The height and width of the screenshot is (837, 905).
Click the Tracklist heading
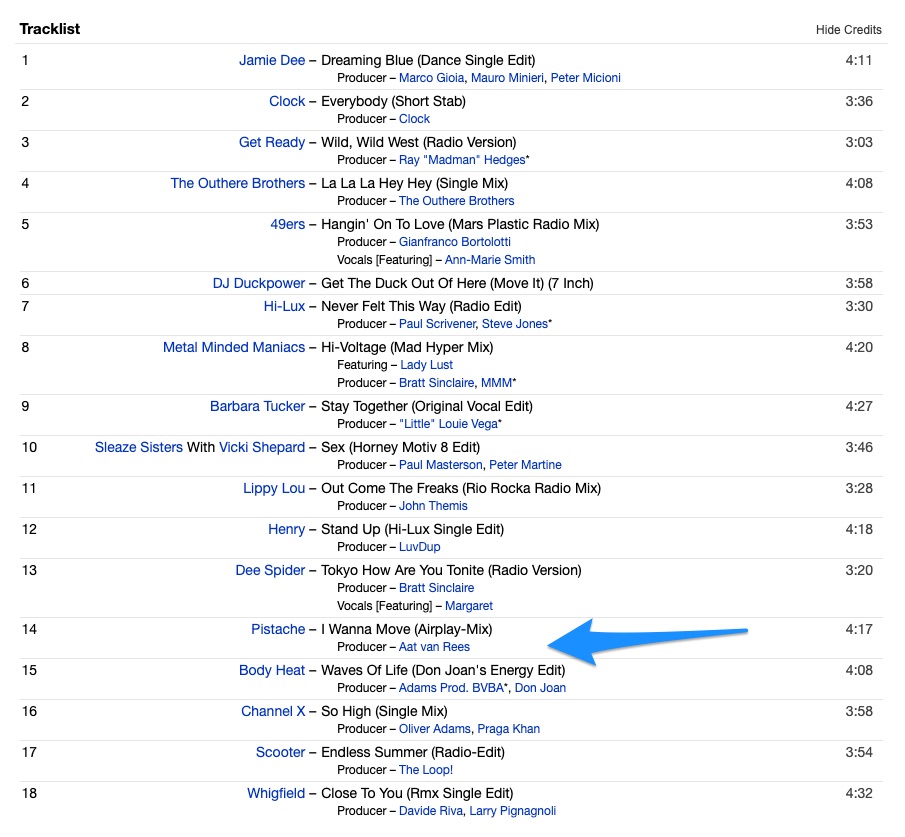click(x=50, y=29)
